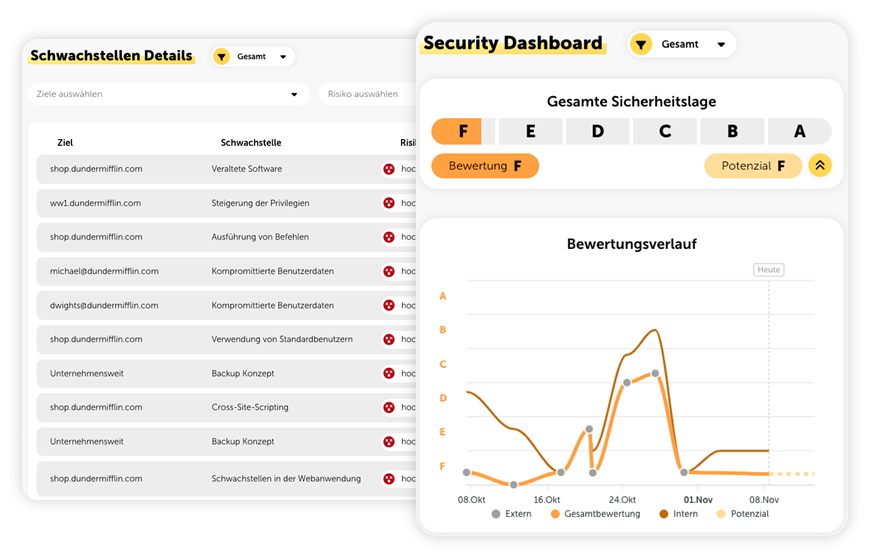
Task: Open the Ziele auswählen dropdown
Action: [168, 94]
